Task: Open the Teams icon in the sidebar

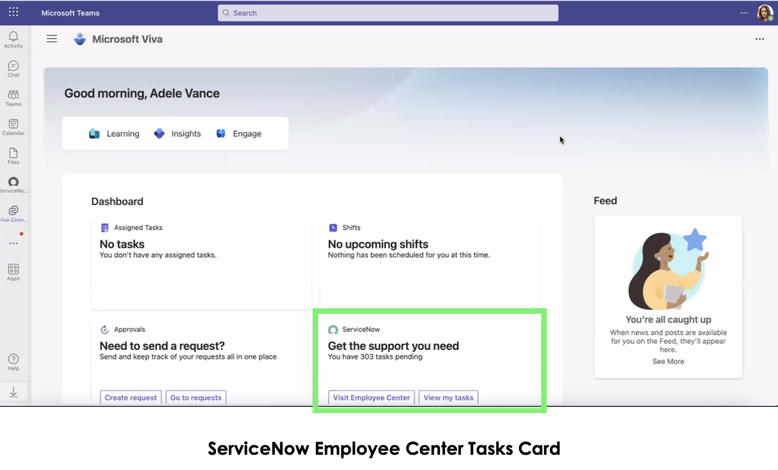Action: (x=13, y=98)
